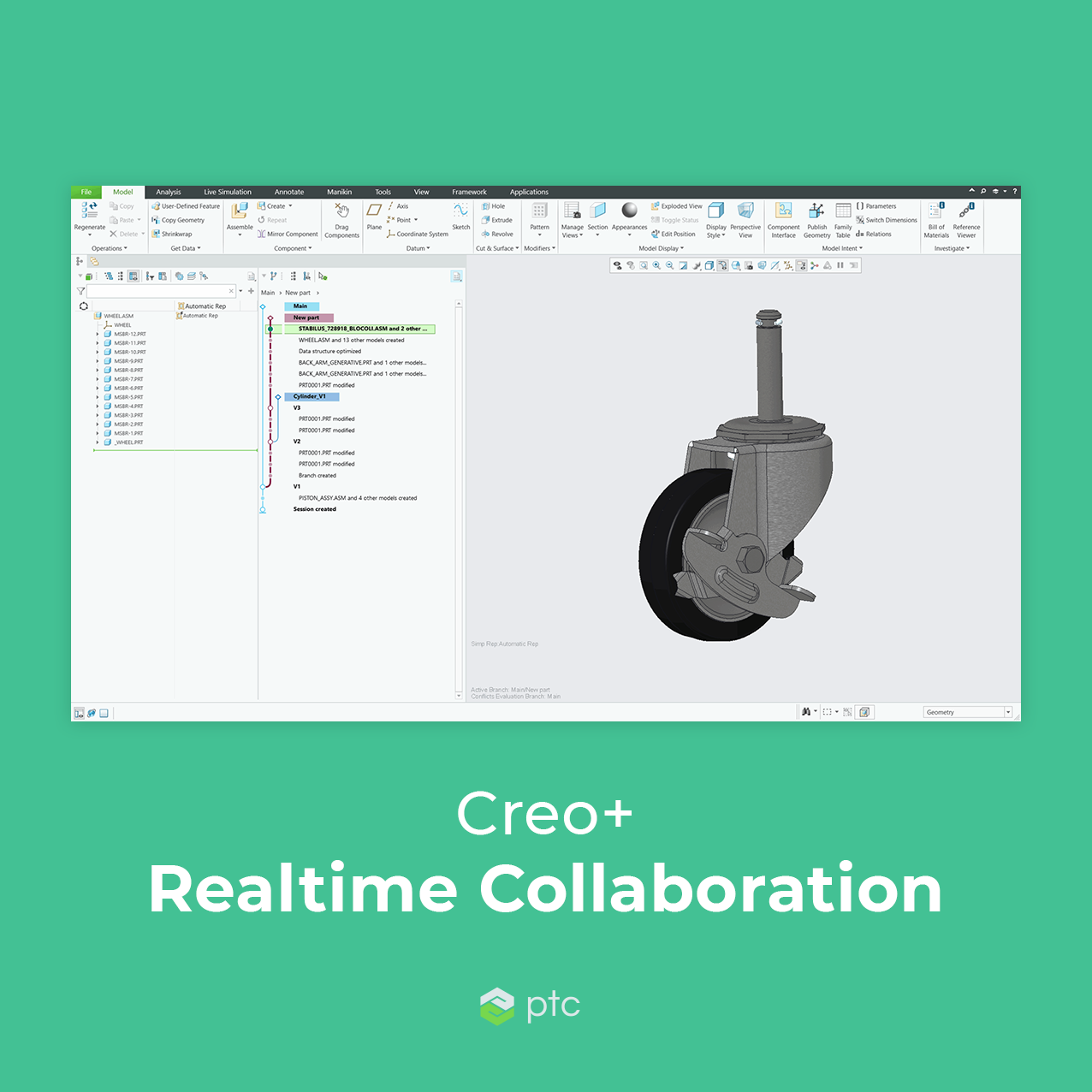The image size is (1092, 1092).
Task: Expand the MSBR-12.PRT tree node
Action: [98, 334]
